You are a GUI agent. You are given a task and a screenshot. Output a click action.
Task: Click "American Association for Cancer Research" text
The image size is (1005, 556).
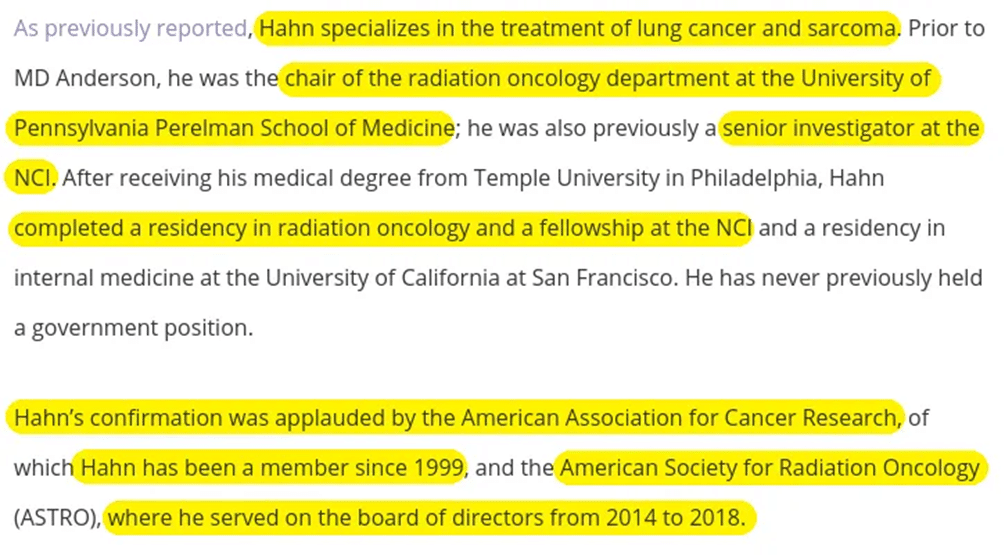click(679, 417)
